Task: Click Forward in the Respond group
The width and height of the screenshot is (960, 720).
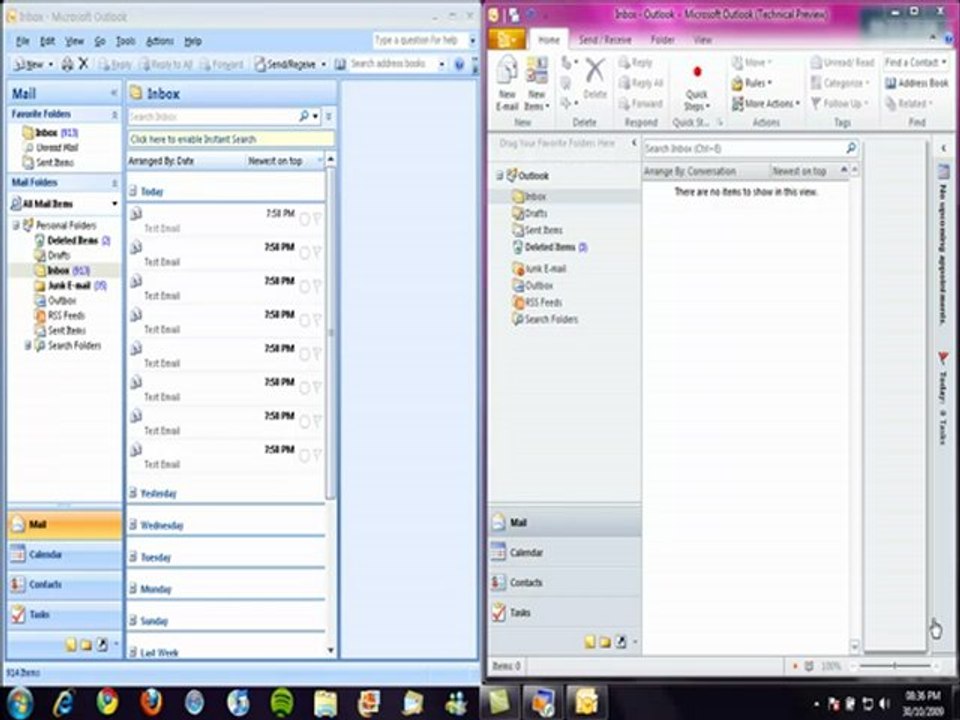Action: pos(640,103)
